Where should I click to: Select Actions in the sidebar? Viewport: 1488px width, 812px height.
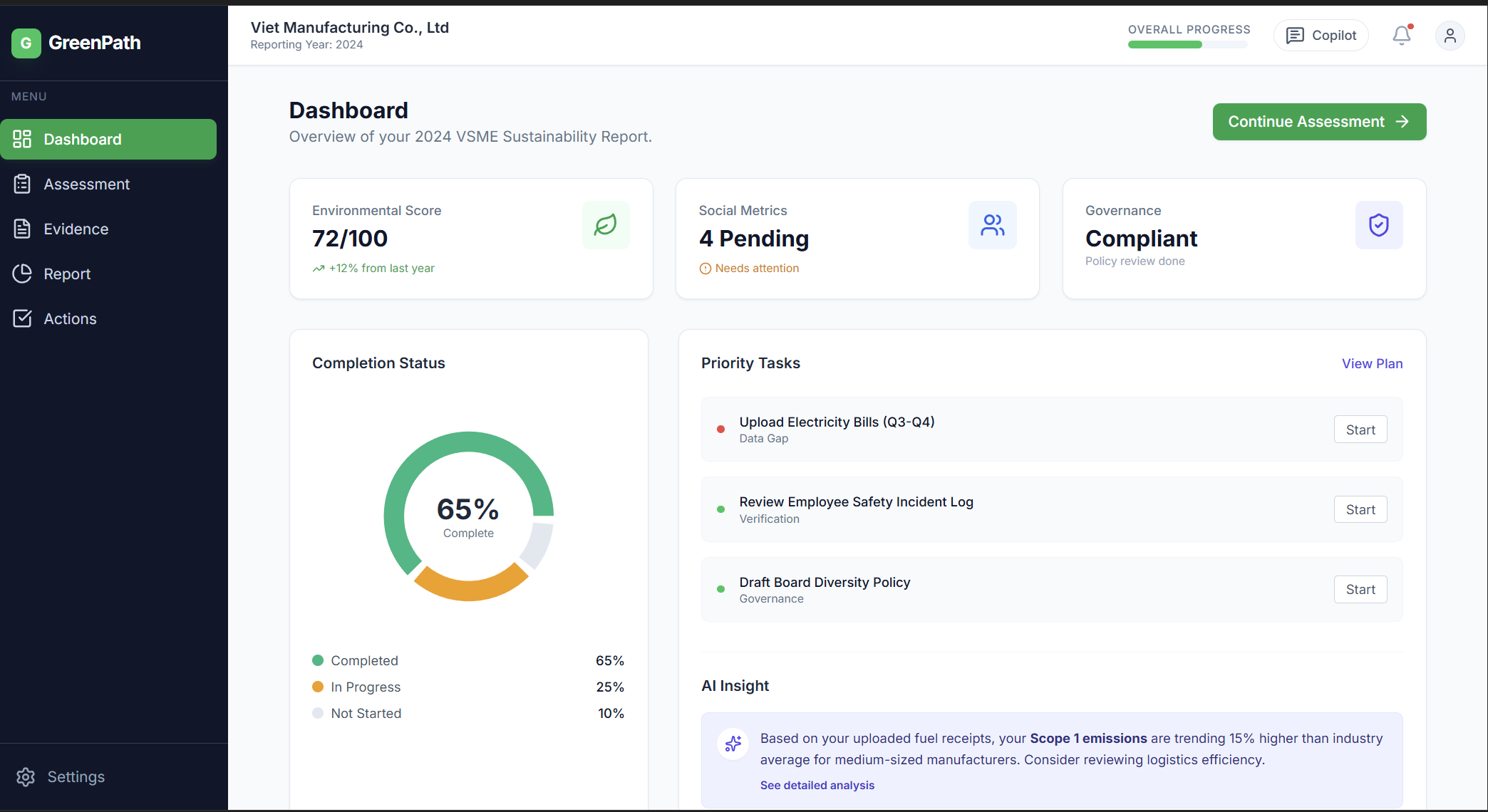pos(70,319)
